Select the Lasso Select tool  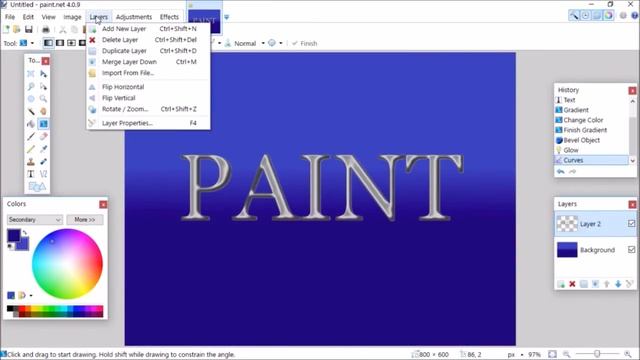(31, 86)
